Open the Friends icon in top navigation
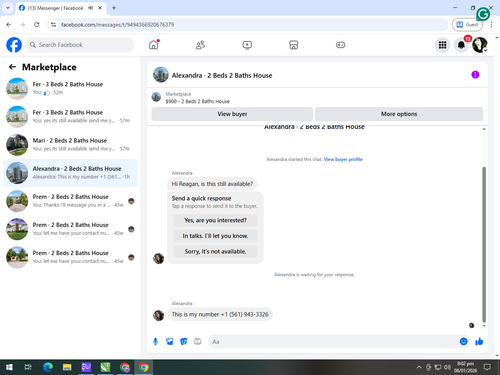The image size is (500, 375). [200, 45]
